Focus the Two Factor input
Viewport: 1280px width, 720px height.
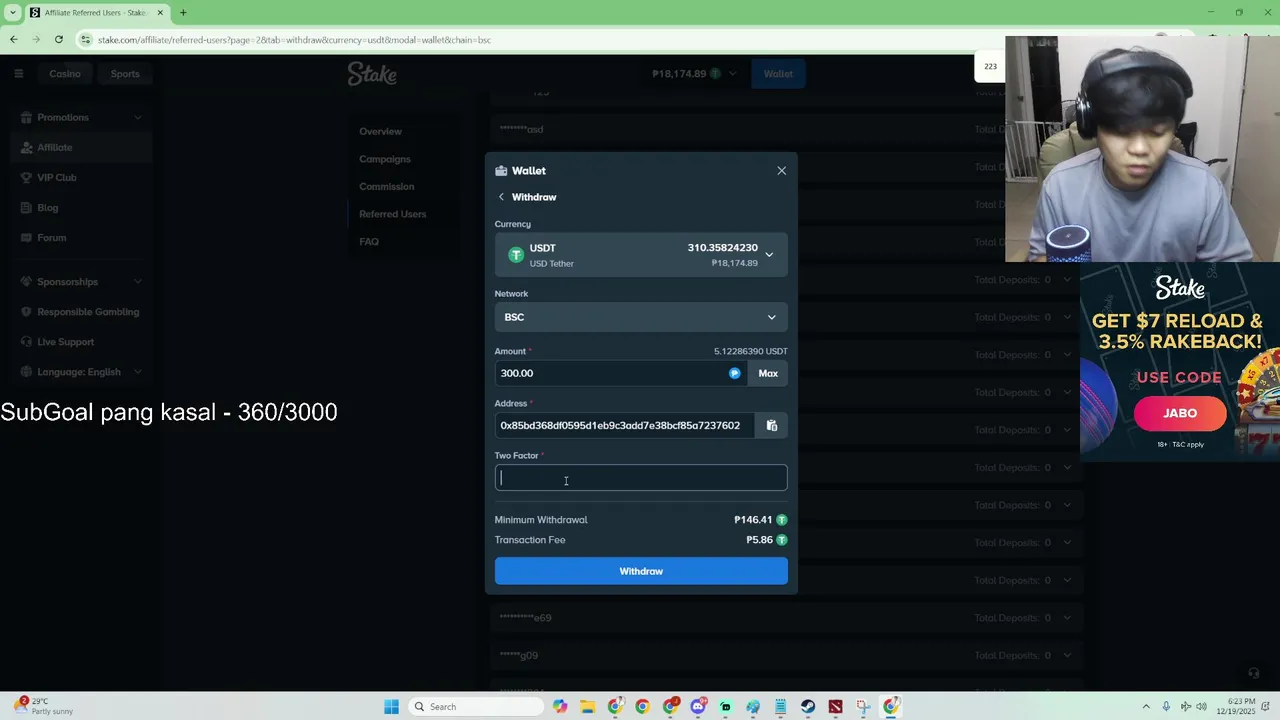641,478
